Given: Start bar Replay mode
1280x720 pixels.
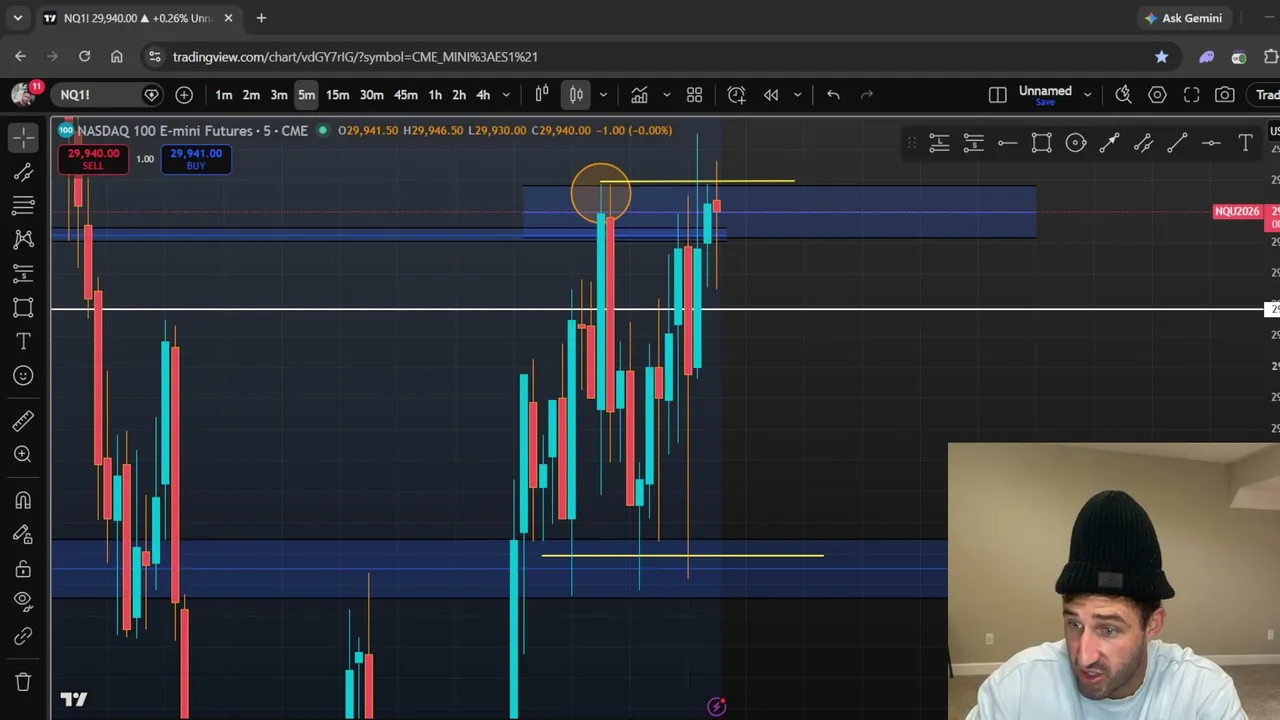Looking at the screenshot, I should tap(771, 95).
